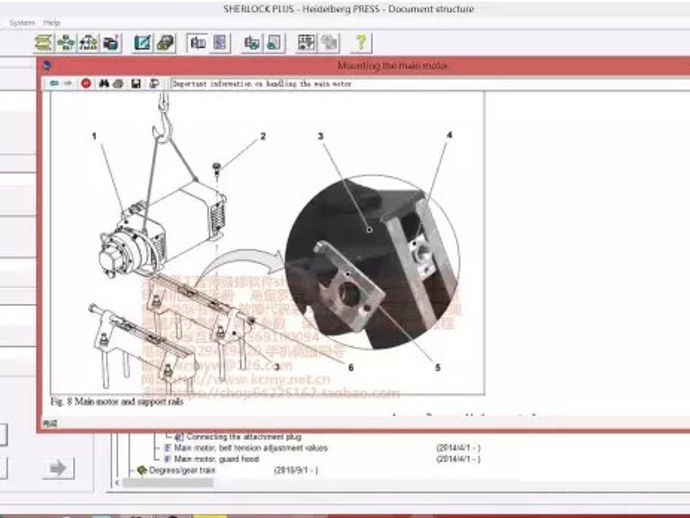Click the printer icon in the viewer toolbar
The image size is (690, 518).
click(118, 83)
